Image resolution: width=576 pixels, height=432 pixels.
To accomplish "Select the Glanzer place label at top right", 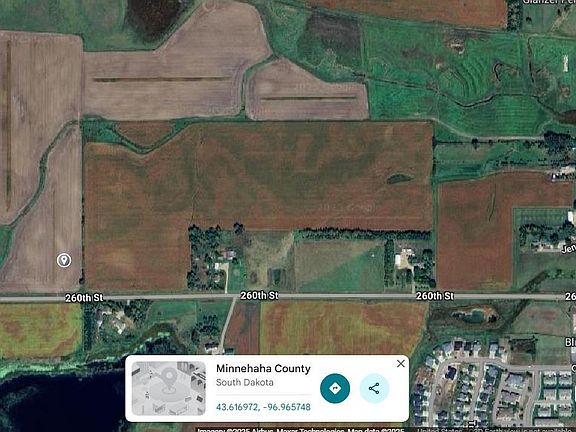I will [549, 2].
